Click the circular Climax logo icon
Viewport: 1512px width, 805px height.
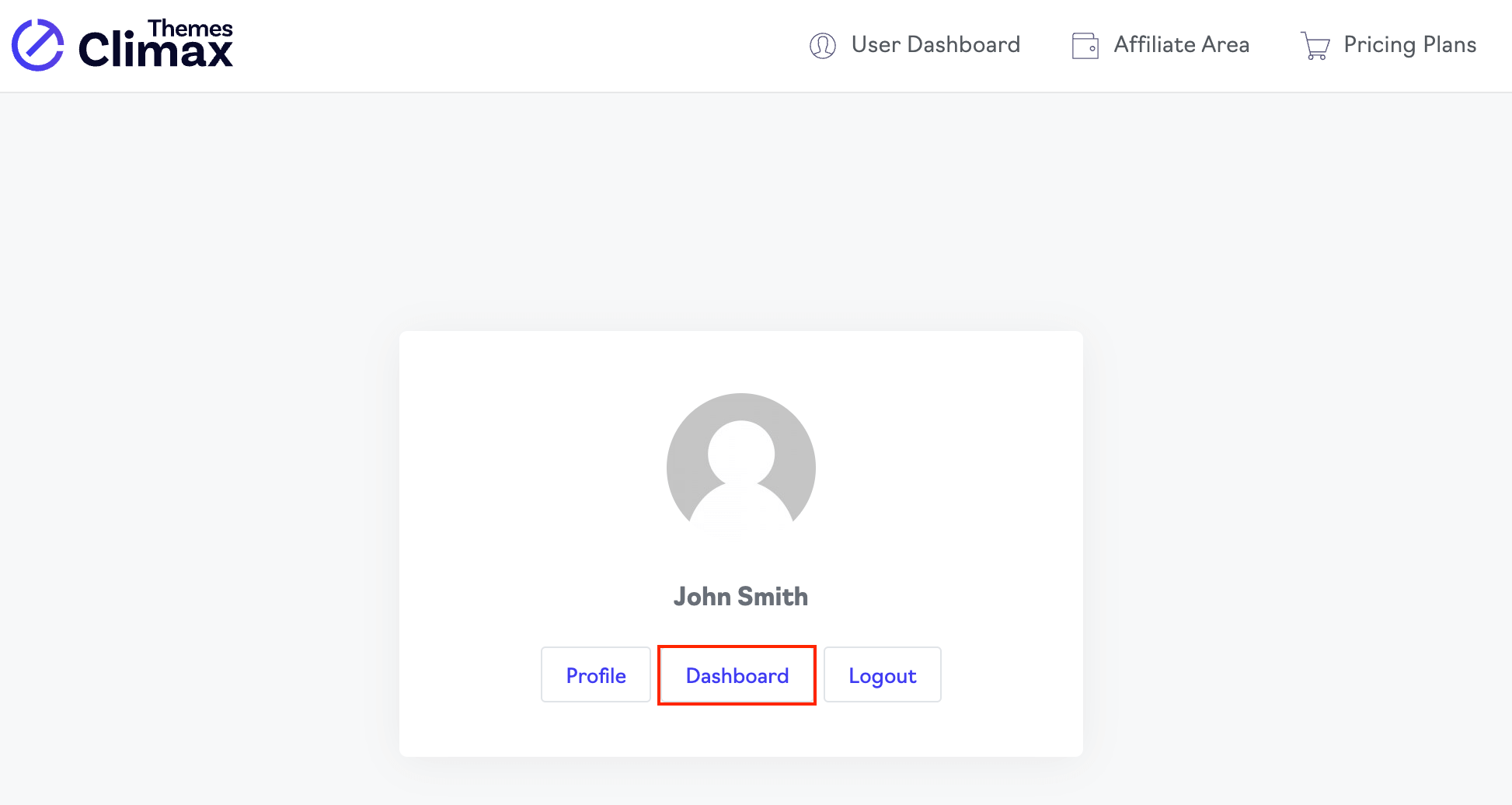tap(37, 45)
